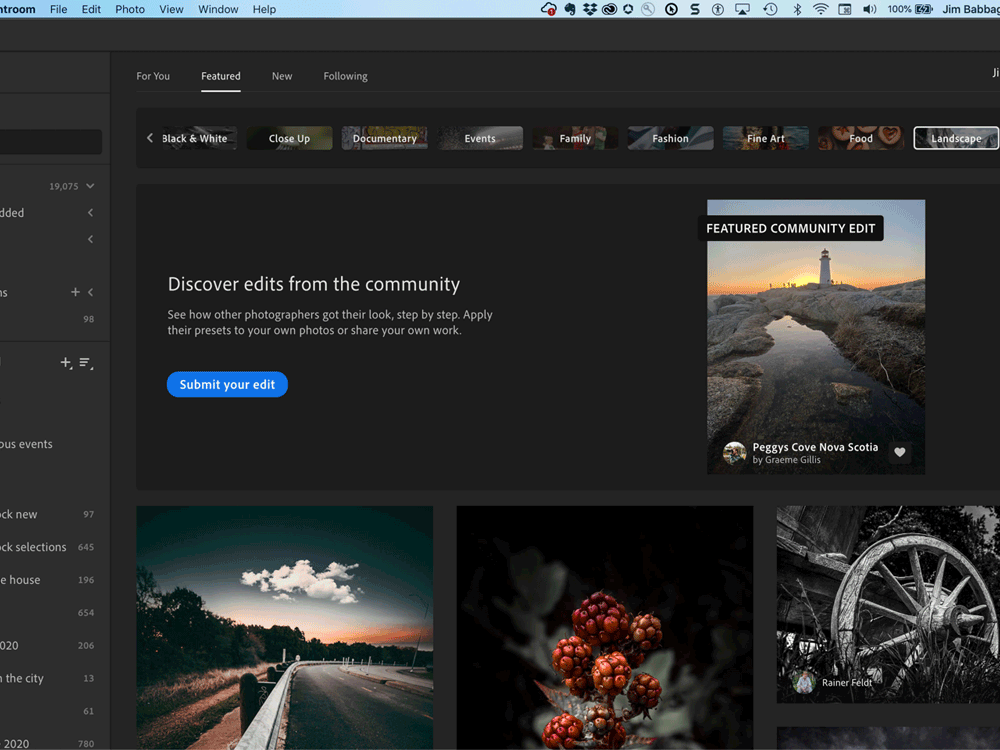Filter by Food category
The width and height of the screenshot is (1000, 750).
[x=861, y=138]
